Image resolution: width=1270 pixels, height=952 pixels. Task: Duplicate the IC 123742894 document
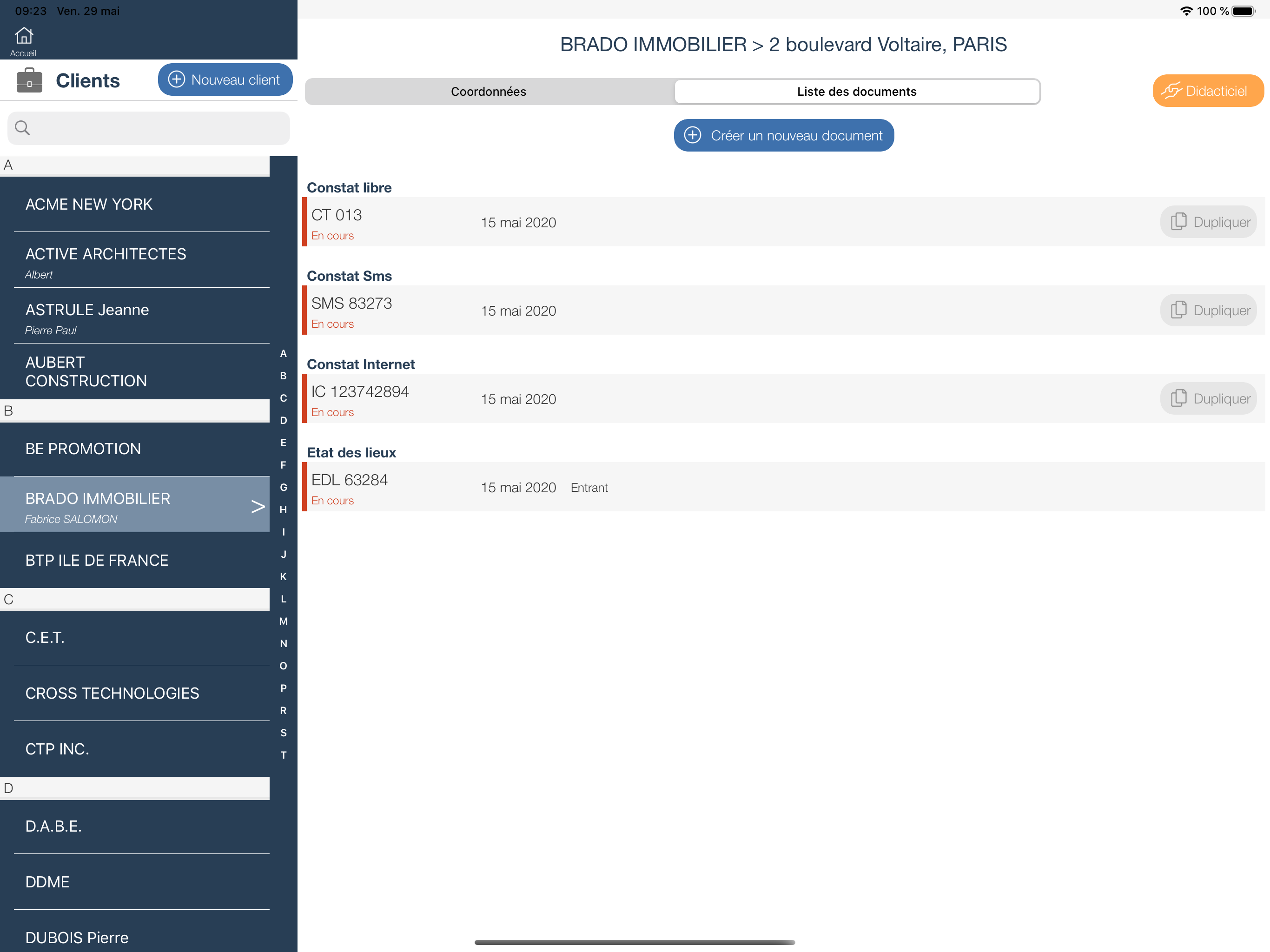pos(1209,399)
